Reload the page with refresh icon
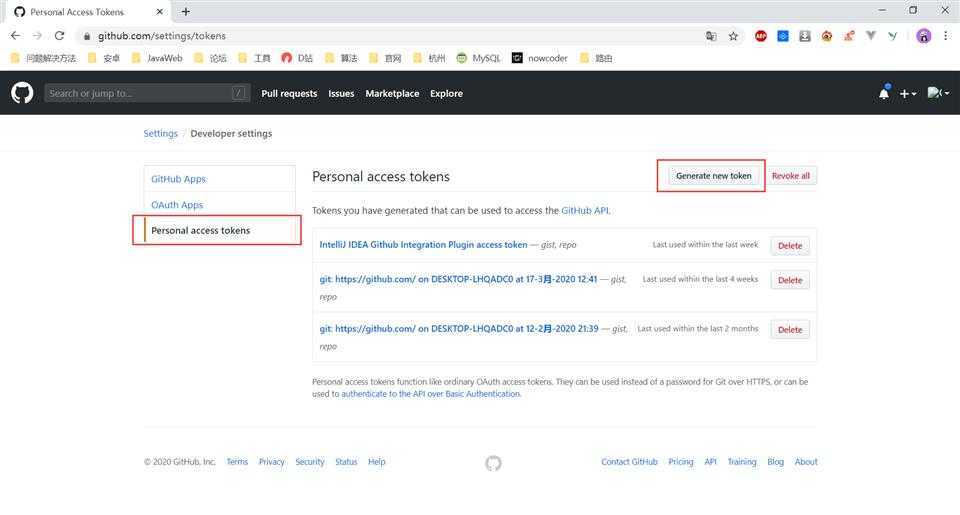Viewport: 960px width, 515px height. (59, 36)
